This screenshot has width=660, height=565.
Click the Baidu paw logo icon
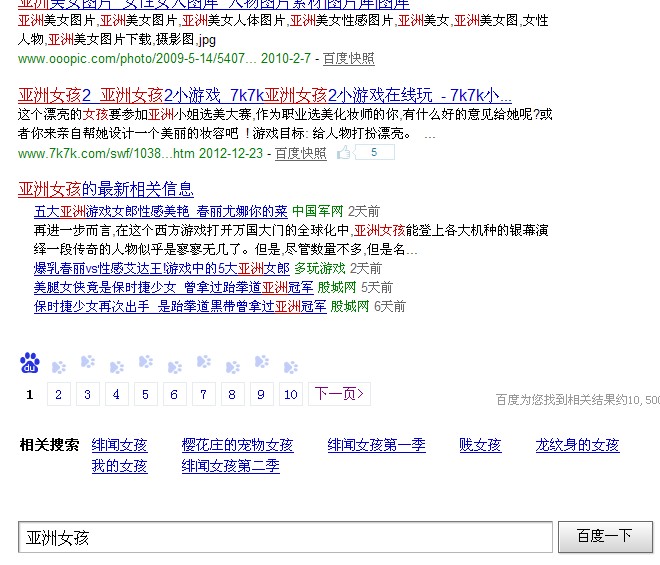point(29,363)
